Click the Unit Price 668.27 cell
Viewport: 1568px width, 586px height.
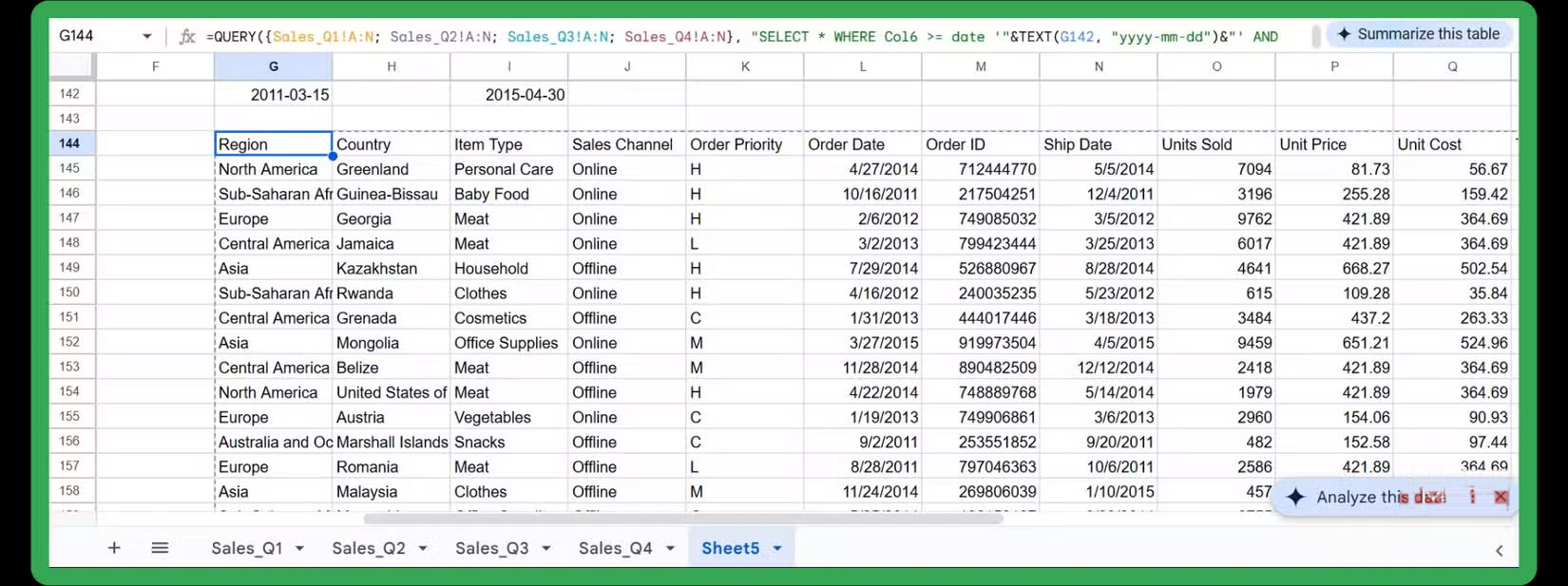pyautogui.click(x=1334, y=268)
